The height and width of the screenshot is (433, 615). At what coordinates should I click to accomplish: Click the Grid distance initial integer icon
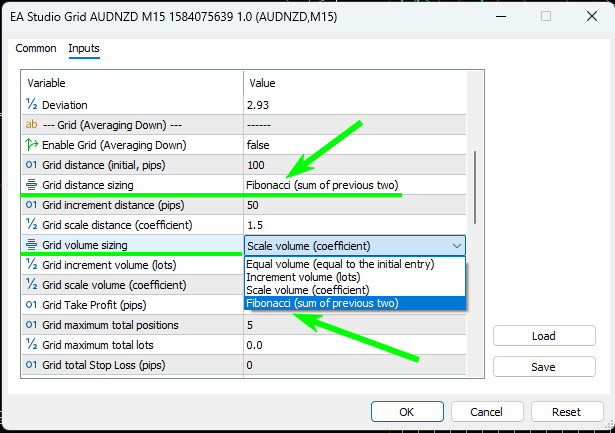pyautogui.click(x=31, y=165)
